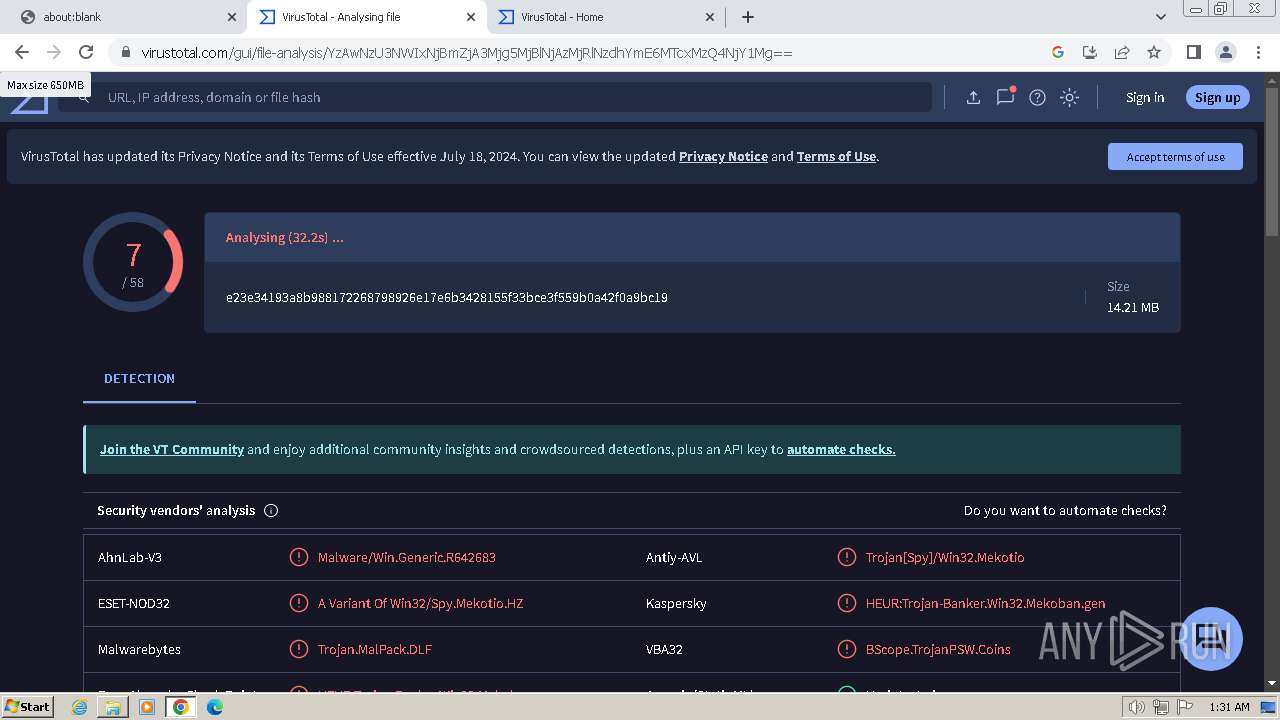Select the DETECTION tab

pos(139,378)
